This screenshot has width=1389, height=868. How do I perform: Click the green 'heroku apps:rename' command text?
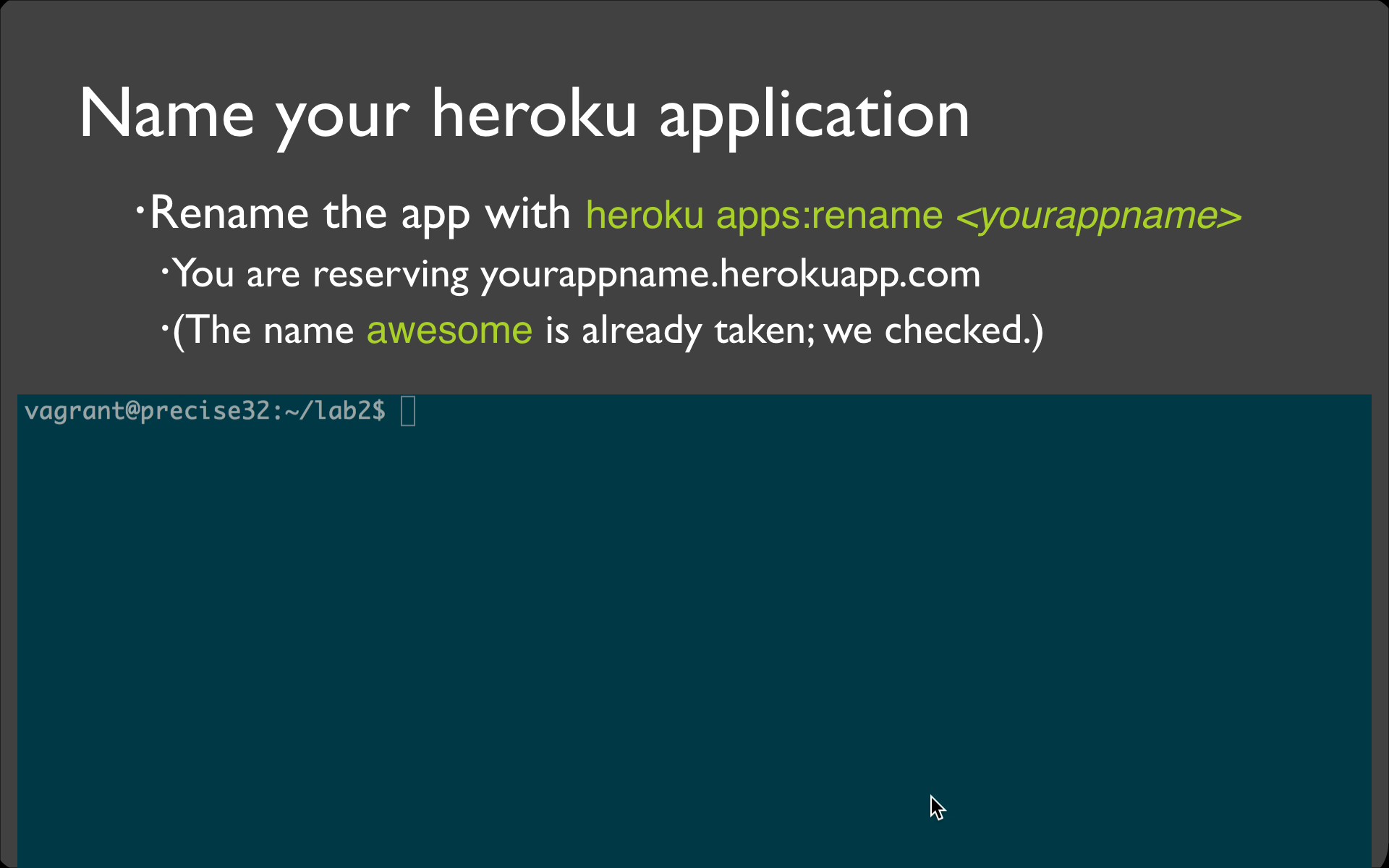tap(764, 216)
